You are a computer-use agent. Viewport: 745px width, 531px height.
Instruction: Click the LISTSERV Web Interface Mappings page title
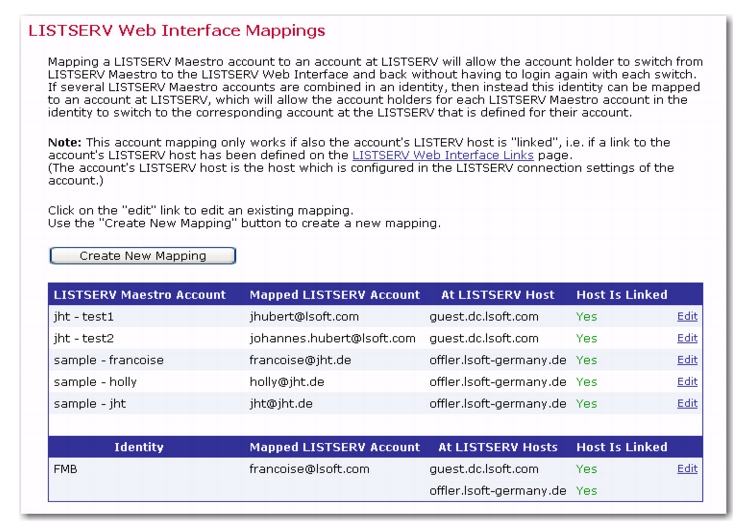click(177, 30)
